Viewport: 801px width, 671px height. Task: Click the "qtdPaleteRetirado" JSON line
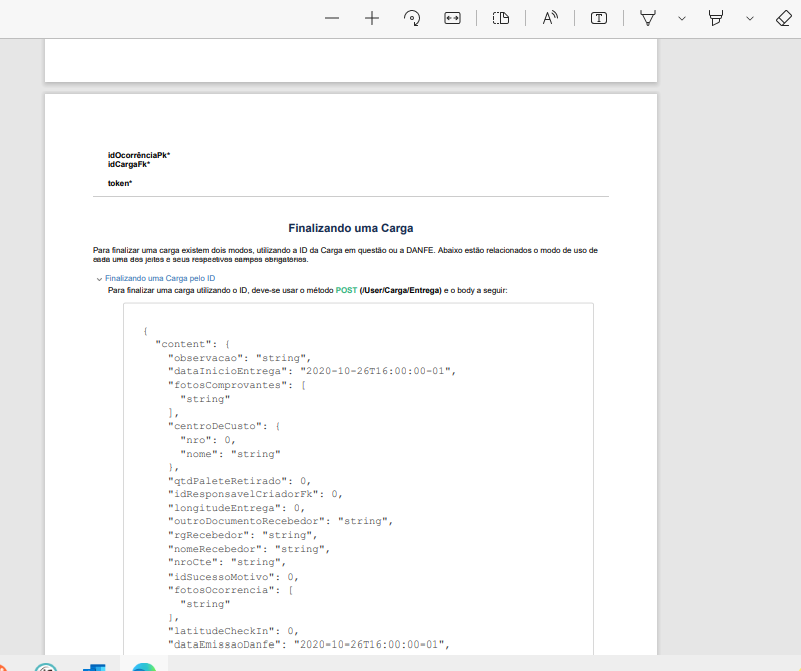[239, 481]
